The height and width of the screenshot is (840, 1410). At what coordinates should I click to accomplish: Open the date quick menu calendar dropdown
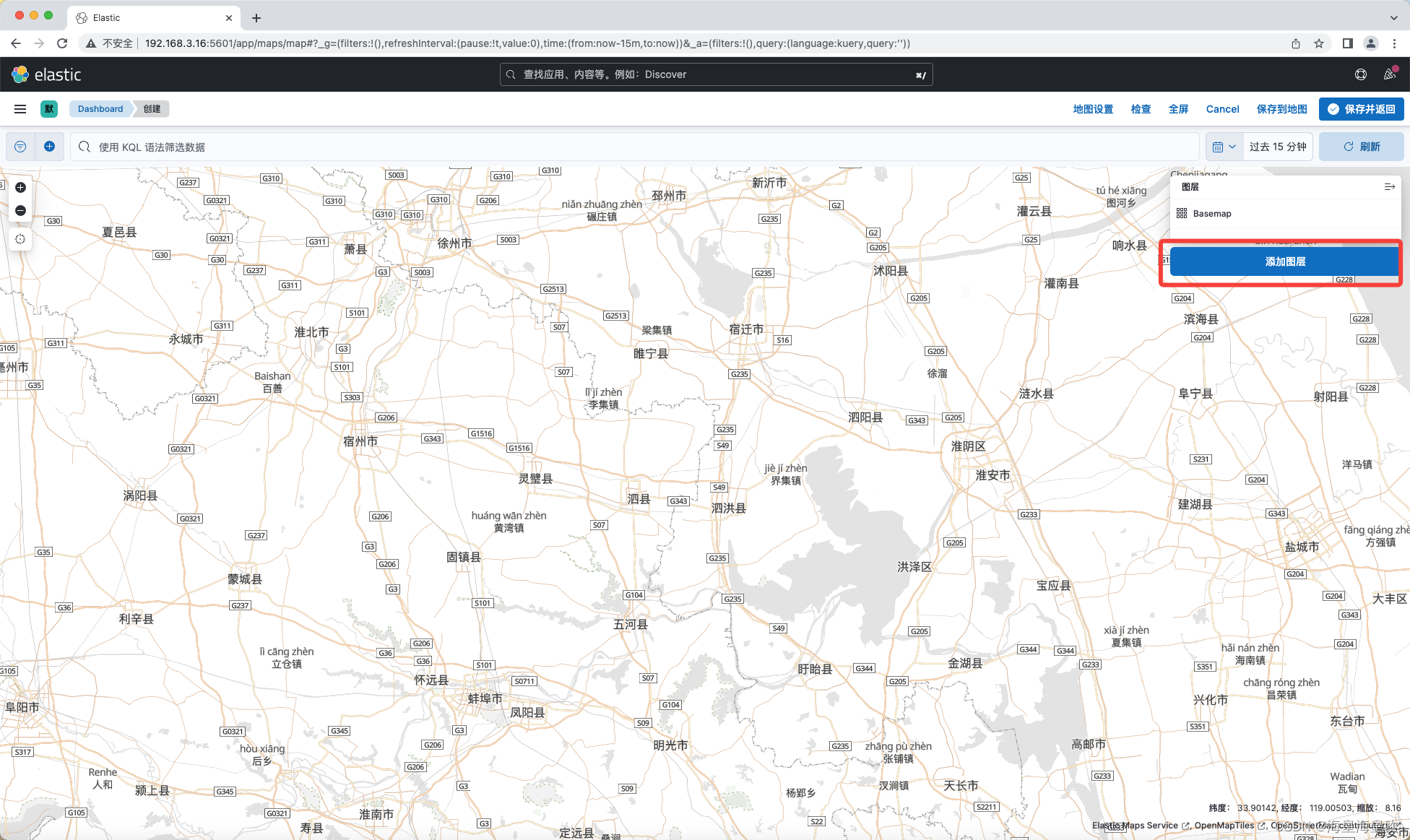tap(1224, 147)
